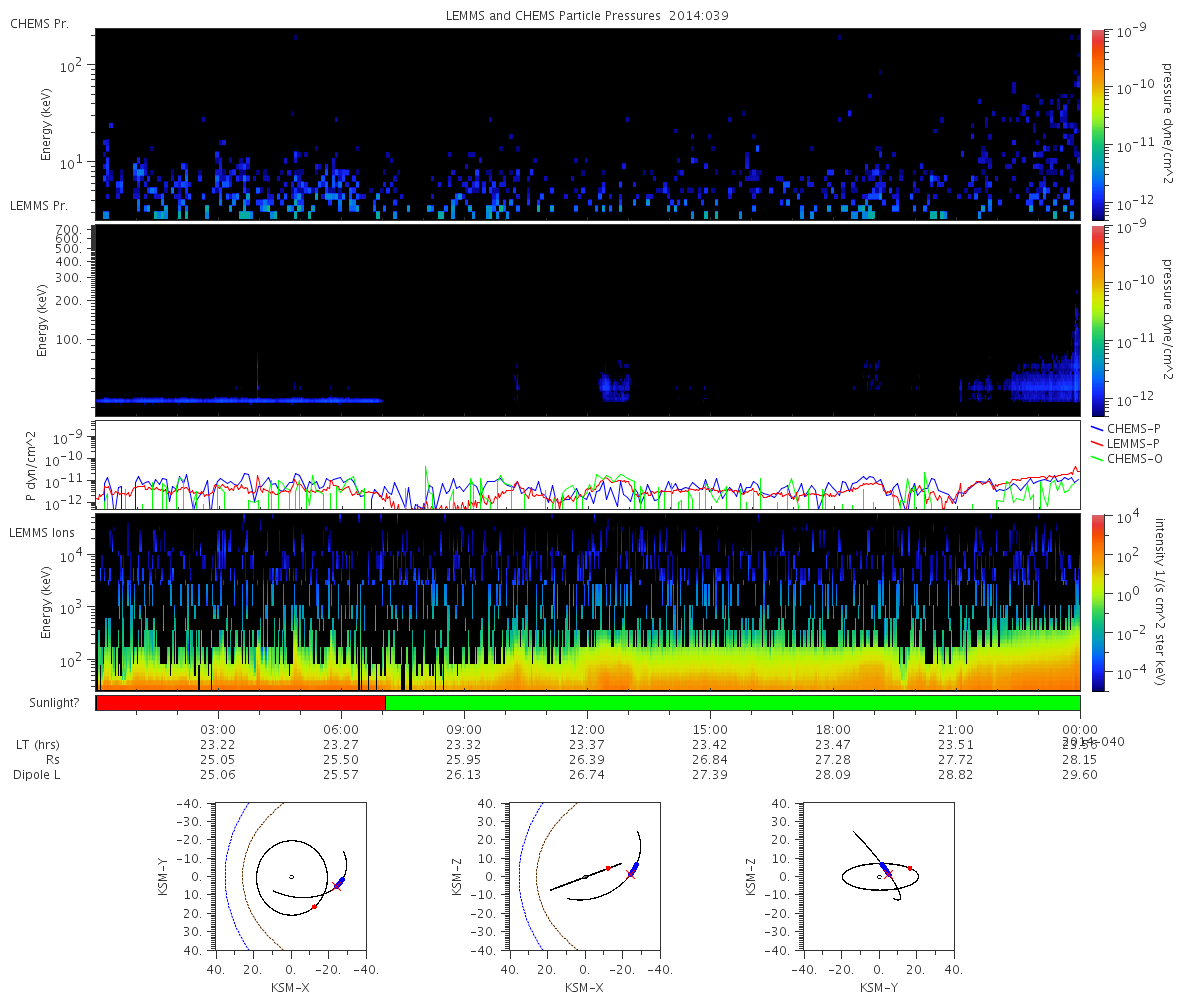
Task: Click the plot title at the top
Action: point(588,17)
